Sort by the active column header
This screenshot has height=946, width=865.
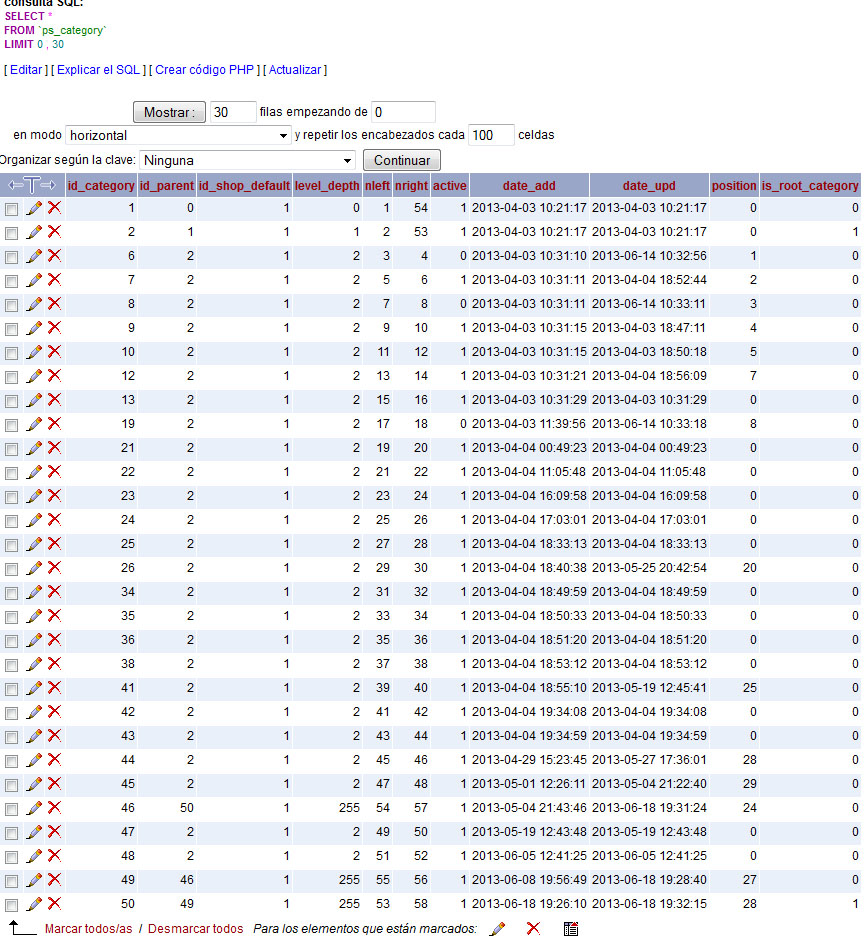(x=449, y=186)
